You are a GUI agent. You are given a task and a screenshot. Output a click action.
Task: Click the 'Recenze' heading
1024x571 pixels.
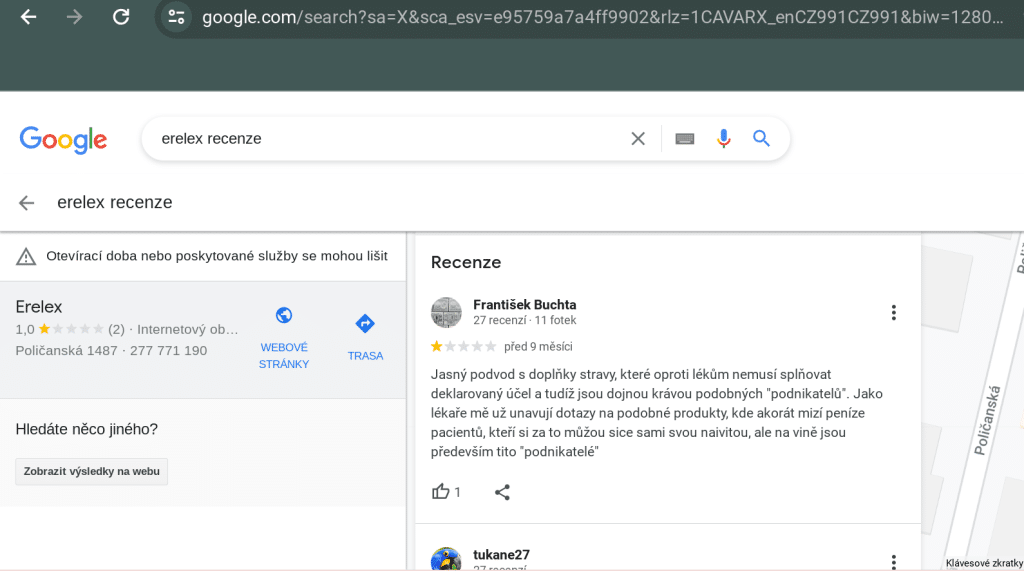pos(466,263)
